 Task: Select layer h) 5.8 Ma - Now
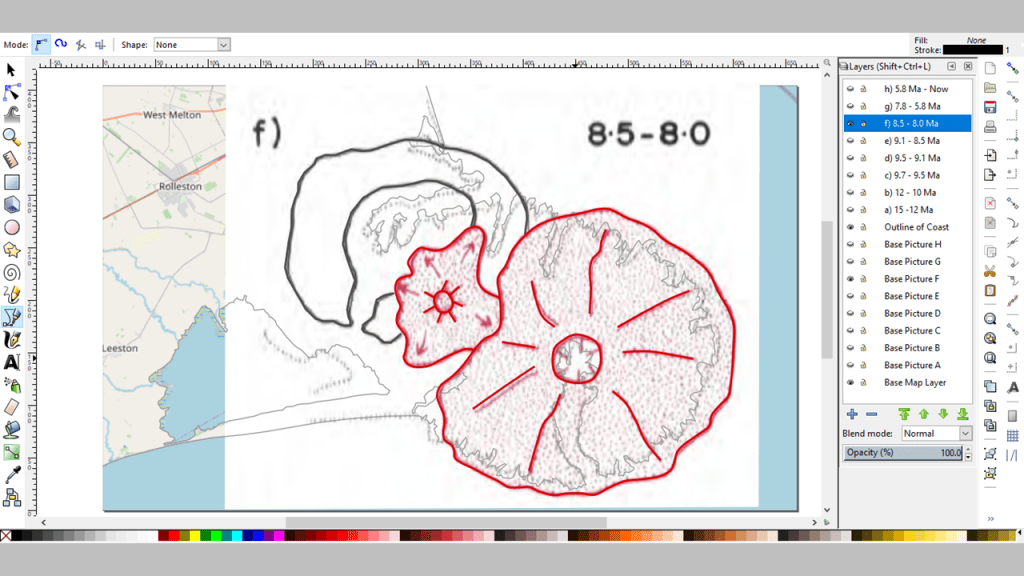[x=915, y=89]
